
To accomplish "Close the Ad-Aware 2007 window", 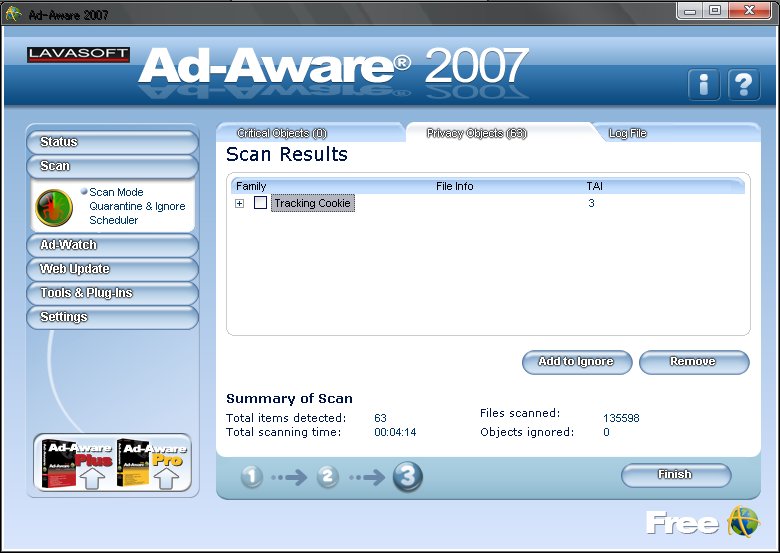I will coord(750,10).
